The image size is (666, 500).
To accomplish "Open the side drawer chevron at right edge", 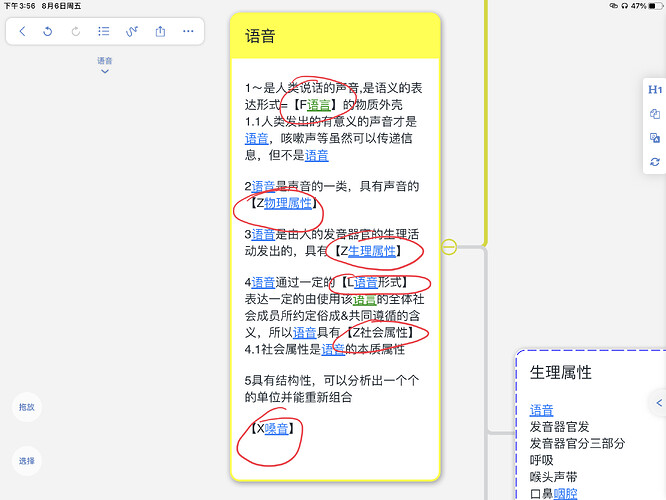I will [659, 403].
